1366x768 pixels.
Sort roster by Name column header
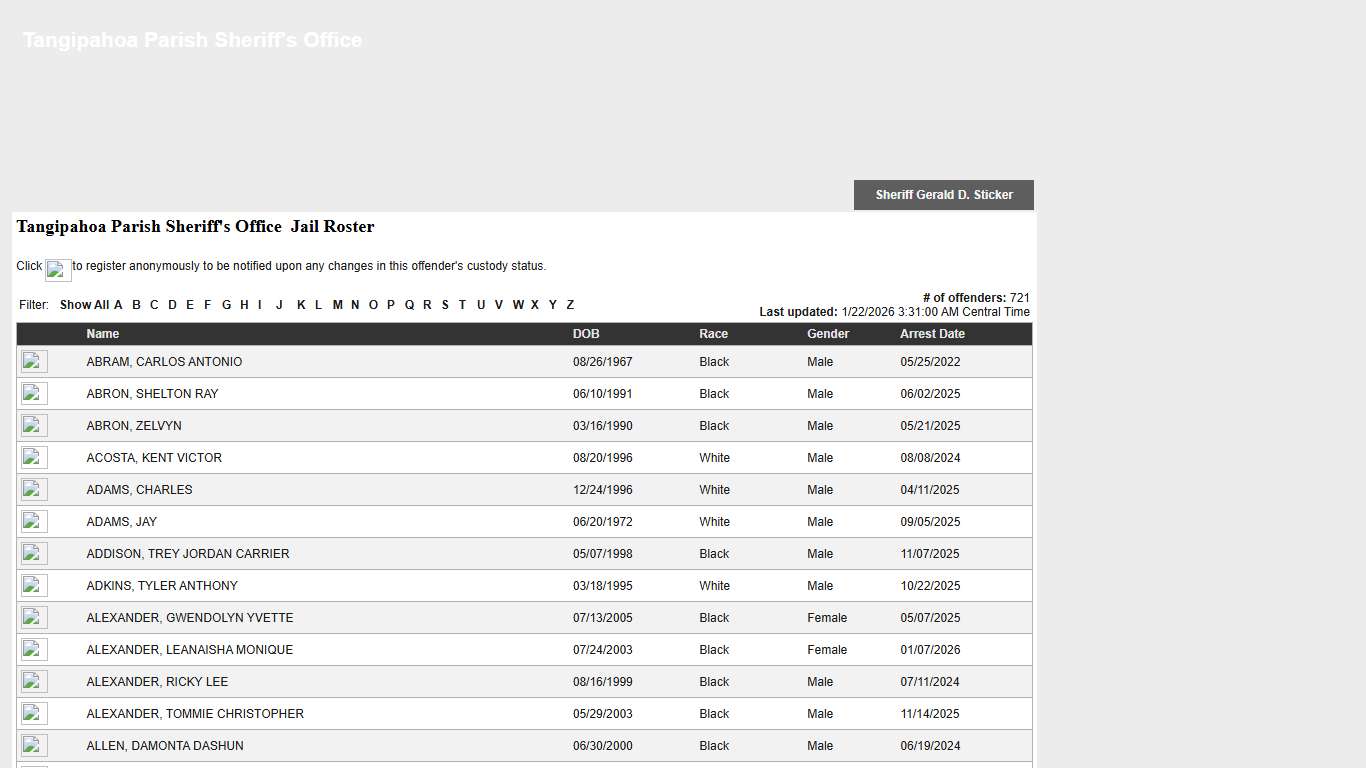click(x=102, y=334)
